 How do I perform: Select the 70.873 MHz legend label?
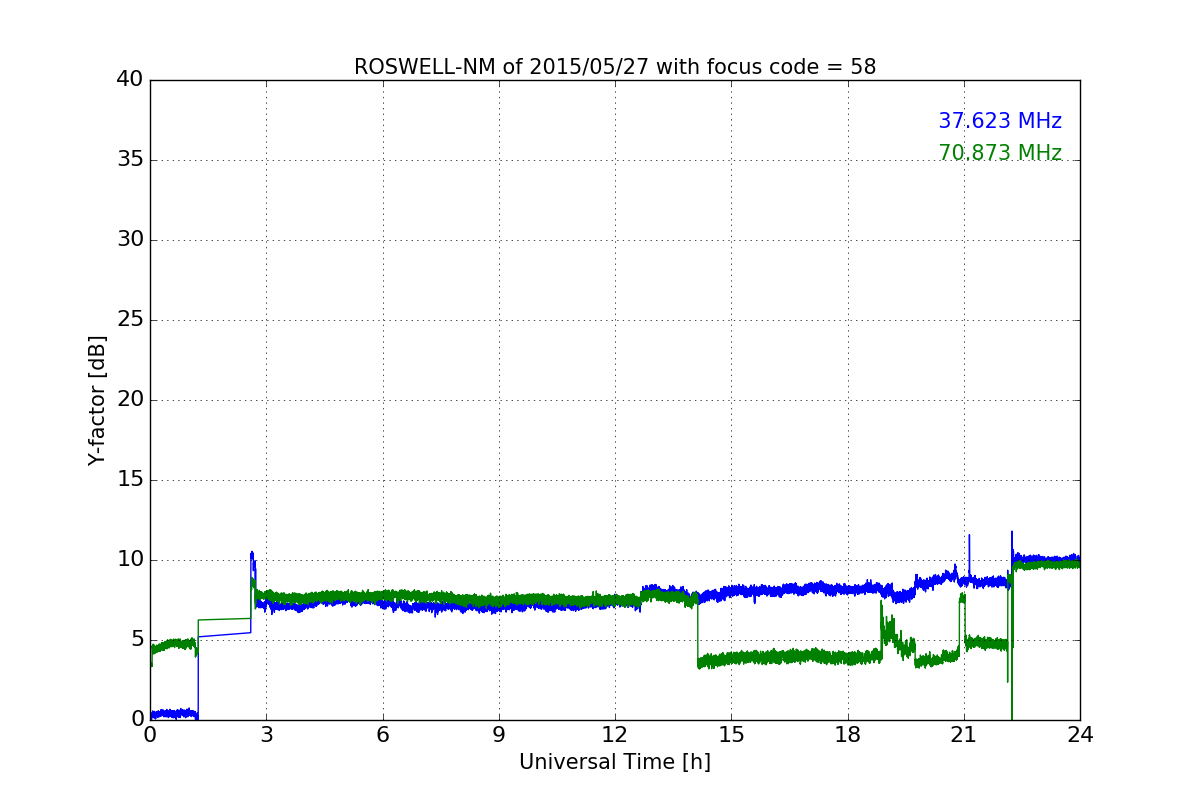pyautogui.click(x=1000, y=153)
